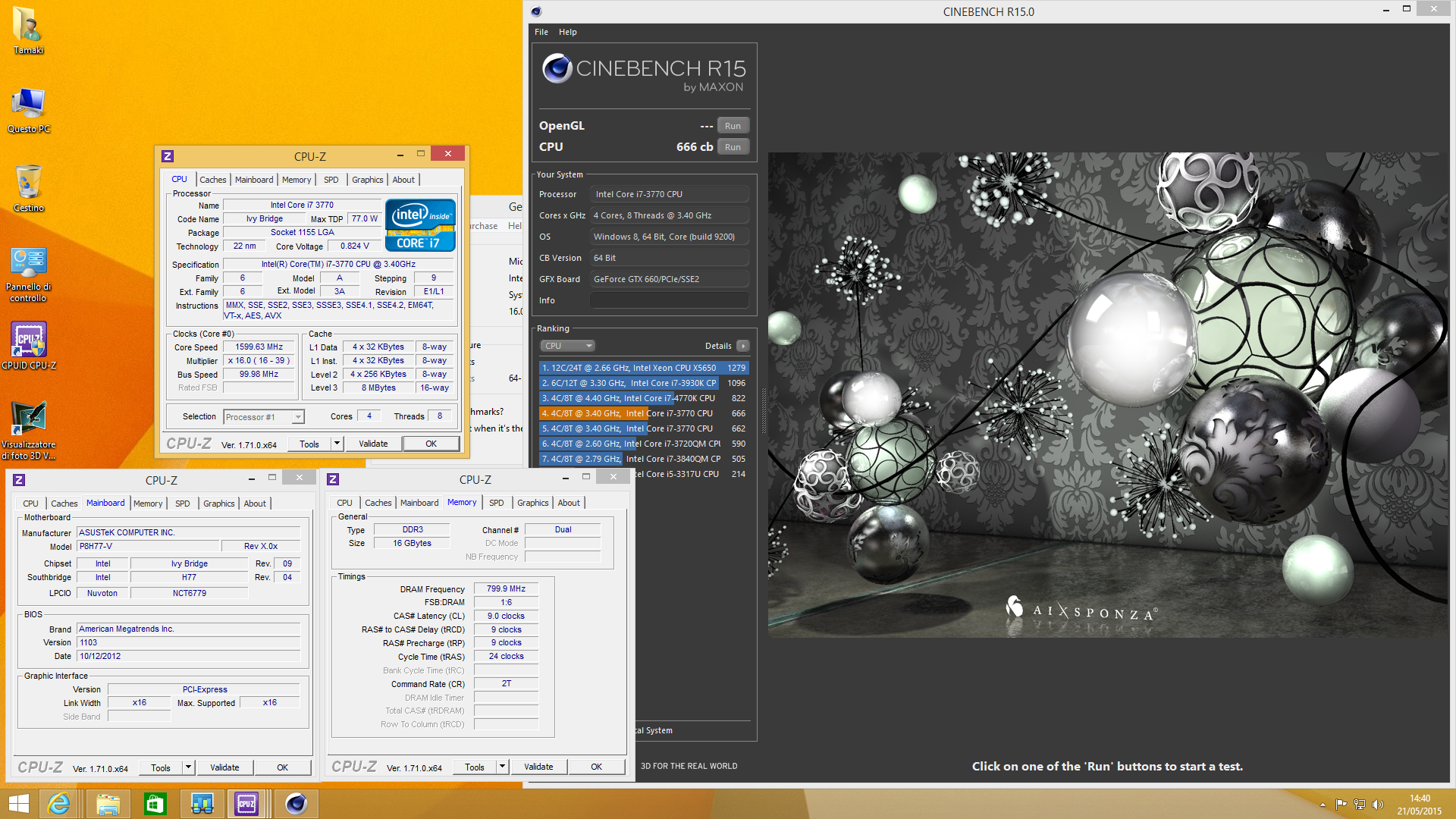Expand Tools dropdown arrow in top CPU-Z
The height and width of the screenshot is (819, 1456).
point(337,444)
